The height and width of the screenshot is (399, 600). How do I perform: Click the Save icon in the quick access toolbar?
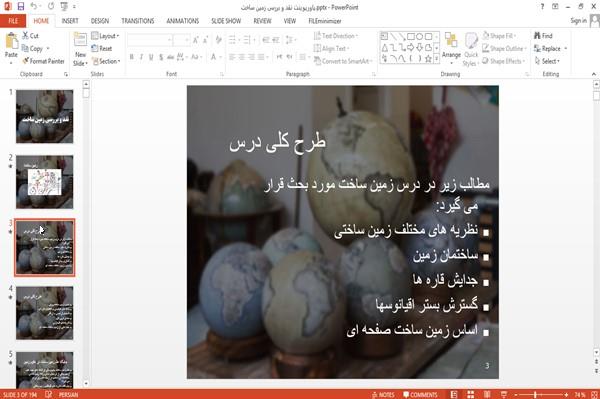coord(21,7)
